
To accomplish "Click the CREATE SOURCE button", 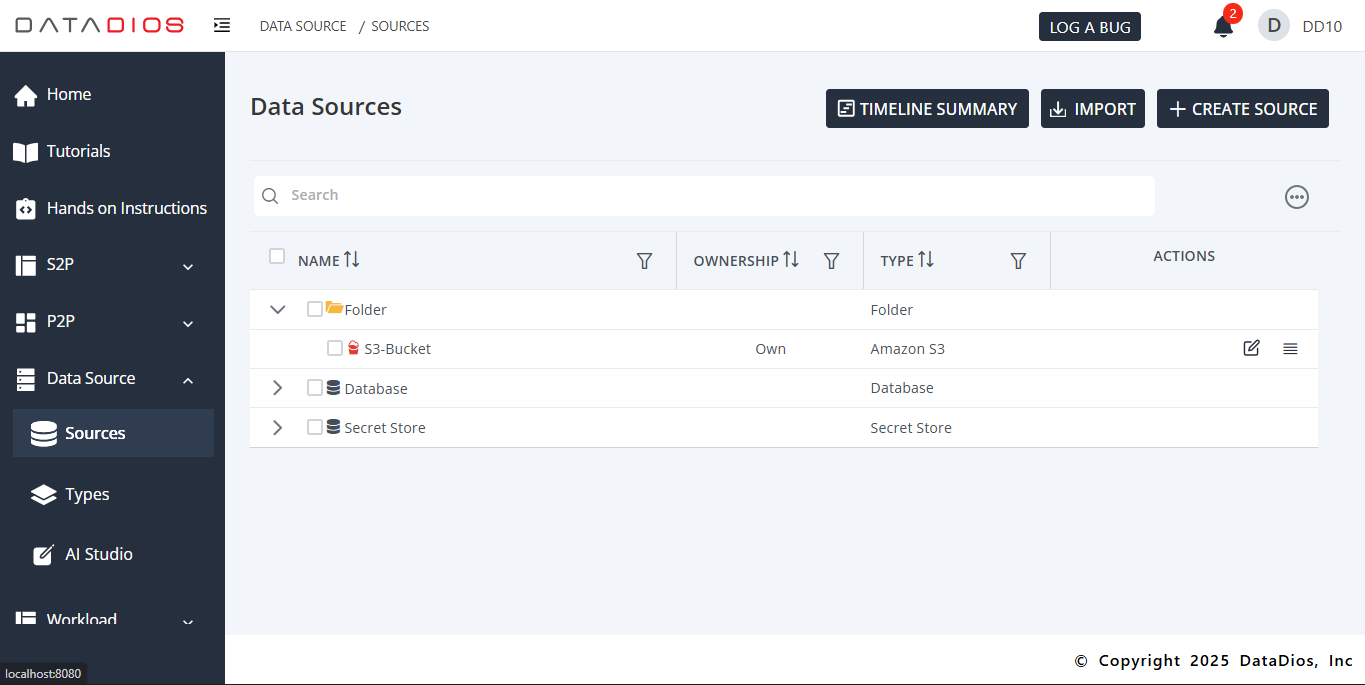I will click(x=1242, y=109).
